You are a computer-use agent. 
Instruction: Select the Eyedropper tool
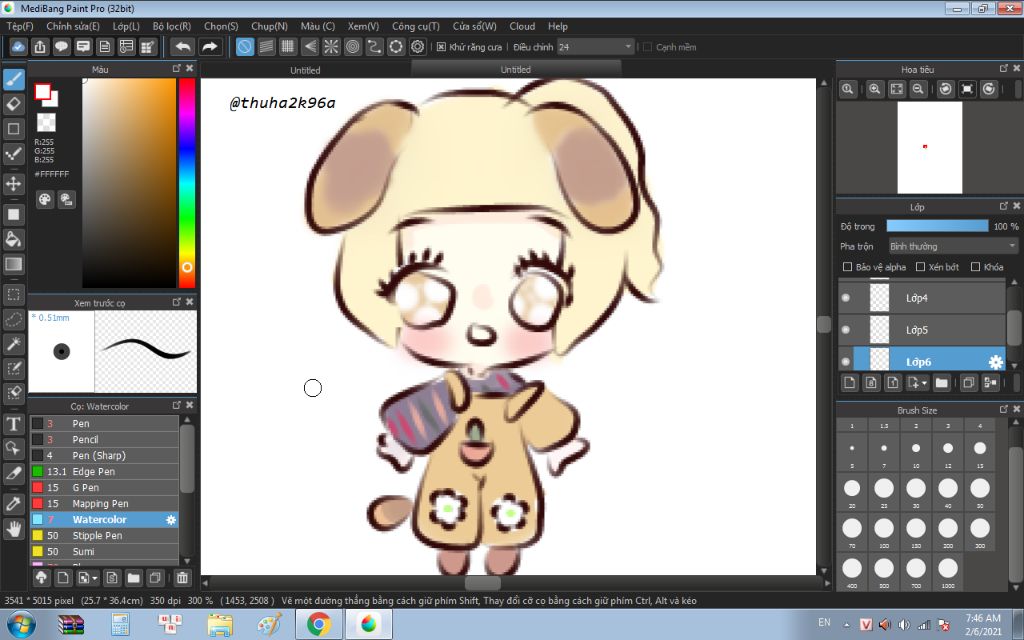coord(14,504)
